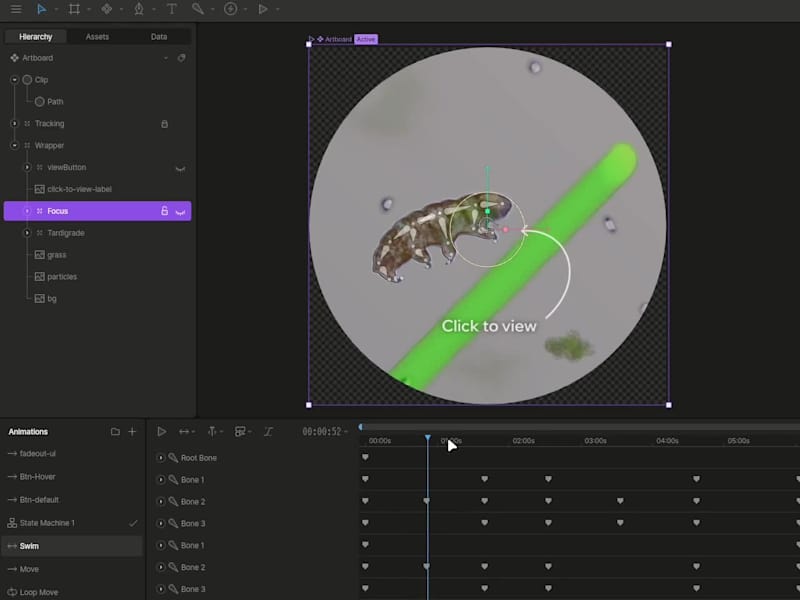
Task: Click the 05:00s label on timeline ruler
Action: (x=738, y=440)
